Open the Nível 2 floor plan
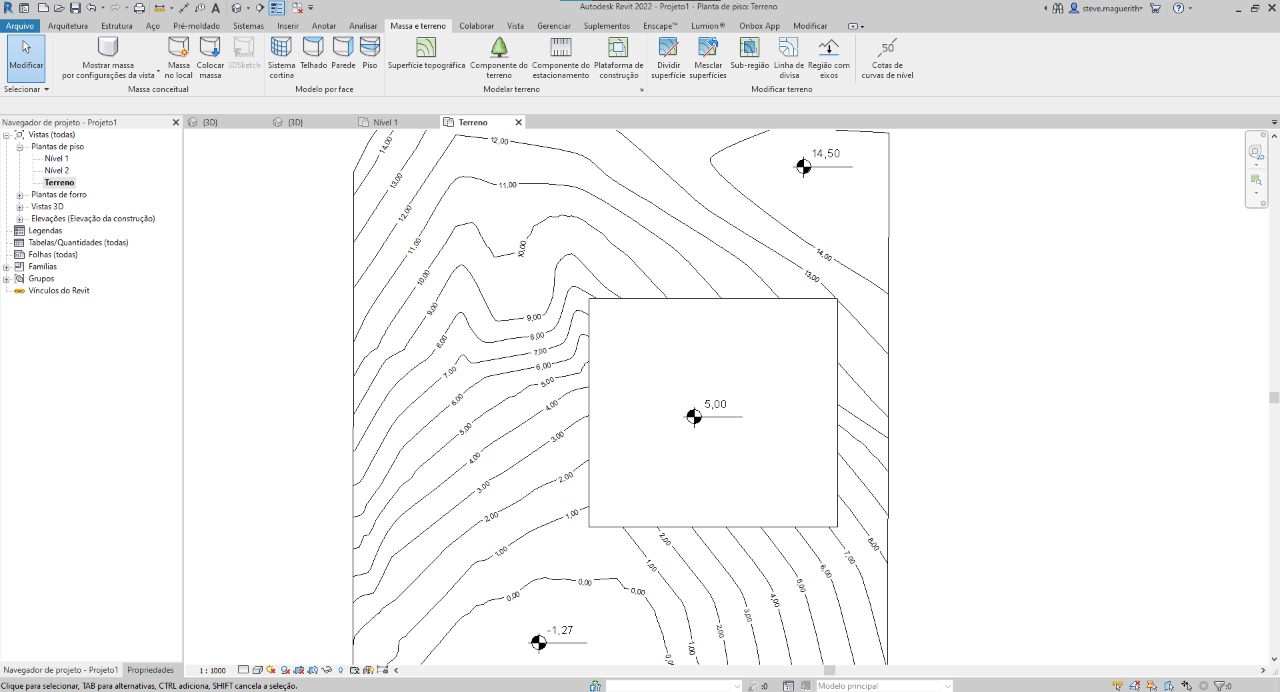Viewport: 1280px width, 692px height. [57, 171]
